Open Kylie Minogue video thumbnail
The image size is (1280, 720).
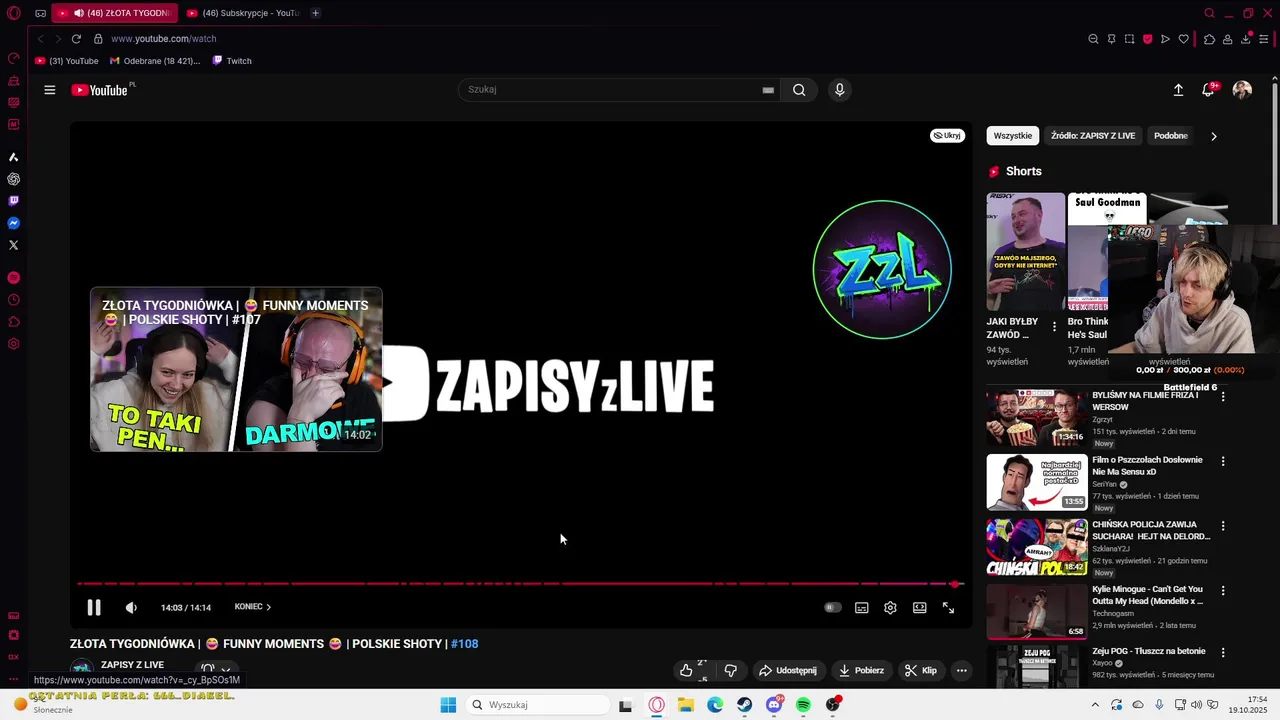click(1037, 611)
